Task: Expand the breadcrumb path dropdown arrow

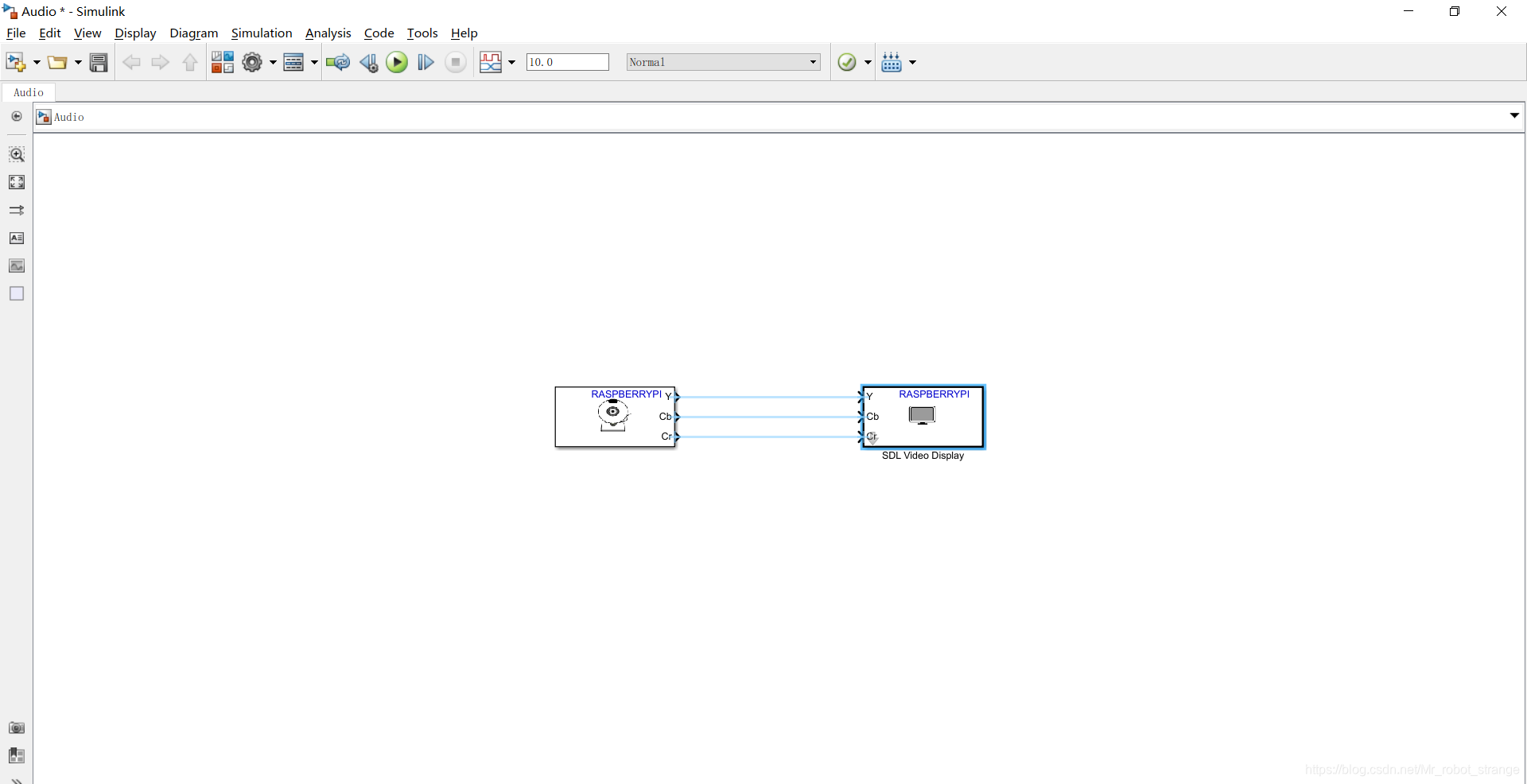Action: (x=1514, y=116)
